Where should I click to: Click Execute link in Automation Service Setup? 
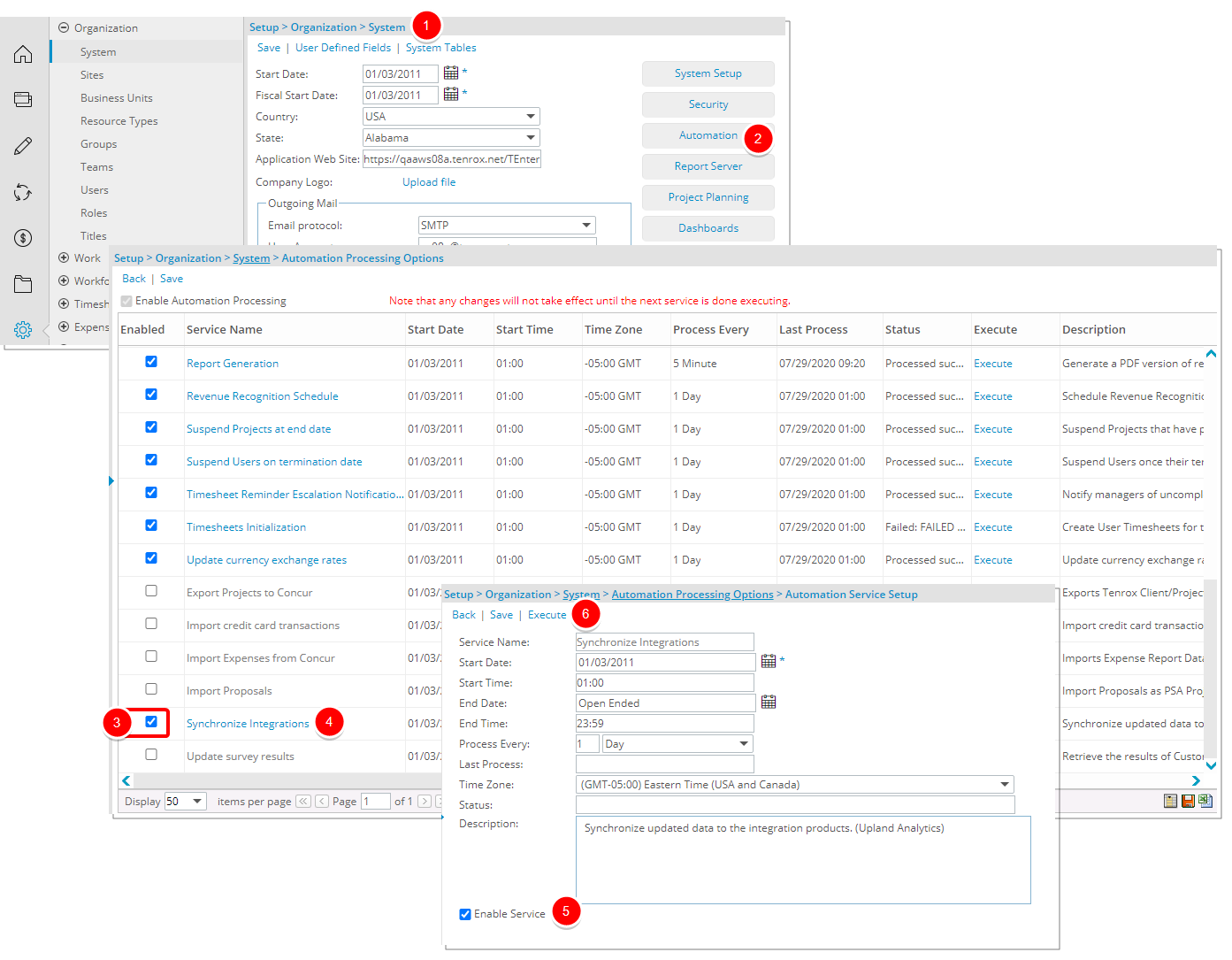547,615
